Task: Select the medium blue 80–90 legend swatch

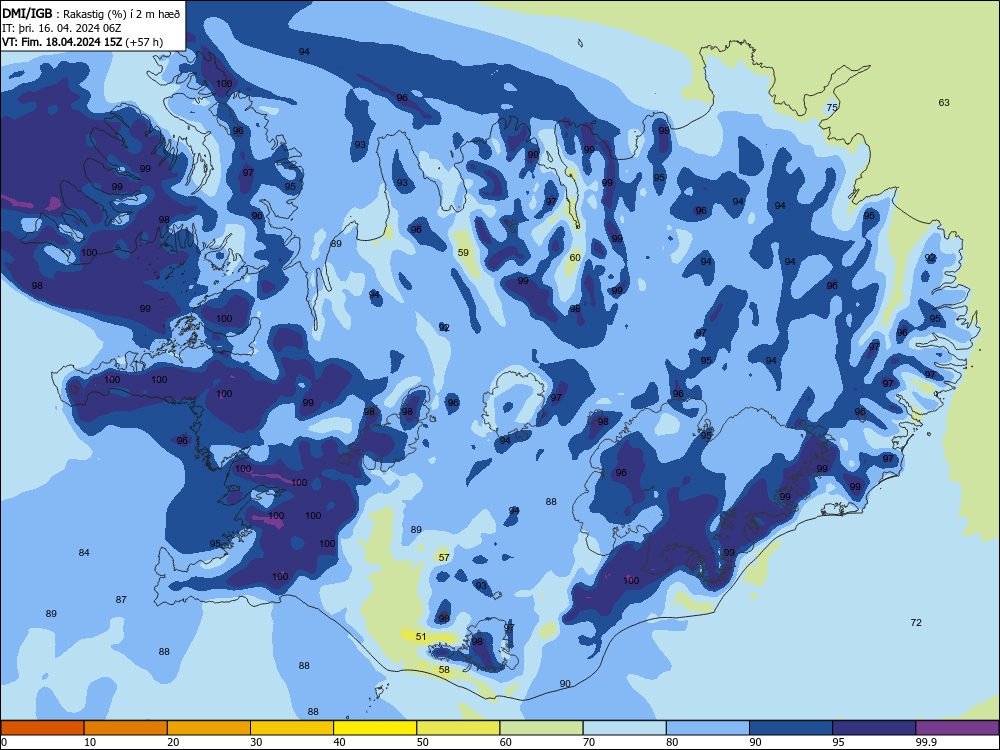Action: click(x=708, y=728)
